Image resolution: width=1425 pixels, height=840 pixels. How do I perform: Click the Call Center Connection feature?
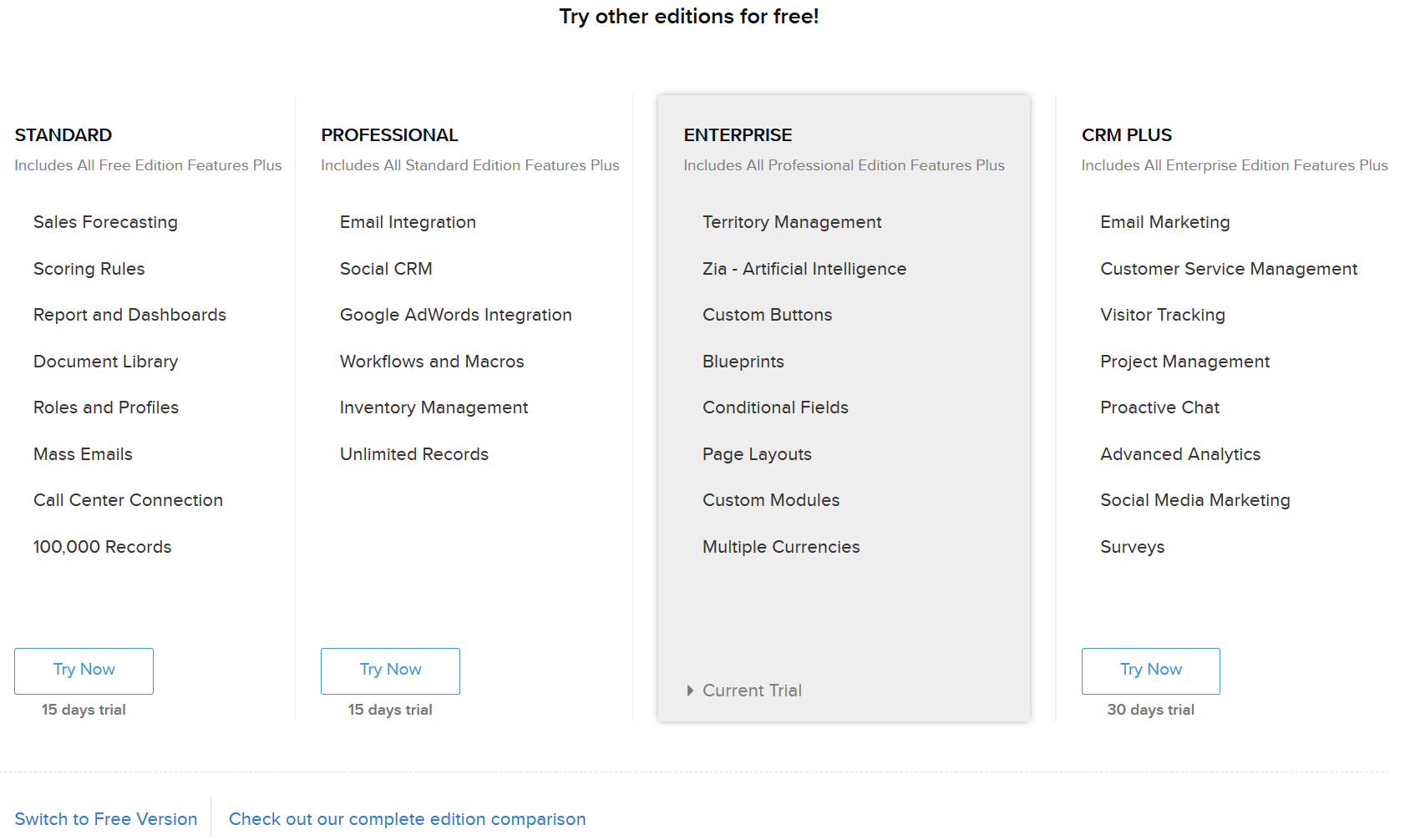128,500
